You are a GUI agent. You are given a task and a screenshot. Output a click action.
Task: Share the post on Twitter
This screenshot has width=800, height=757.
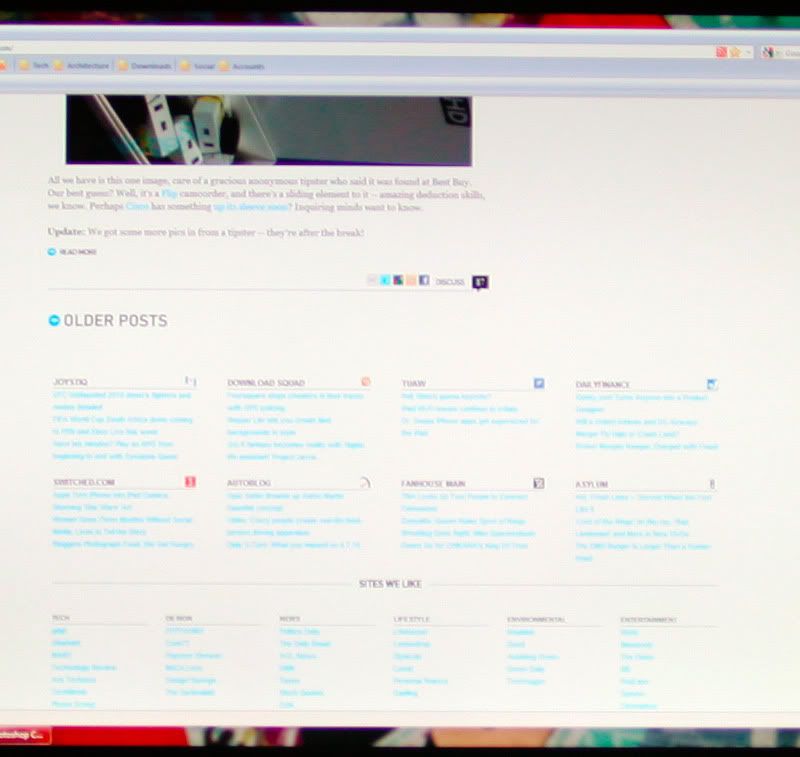[385, 280]
